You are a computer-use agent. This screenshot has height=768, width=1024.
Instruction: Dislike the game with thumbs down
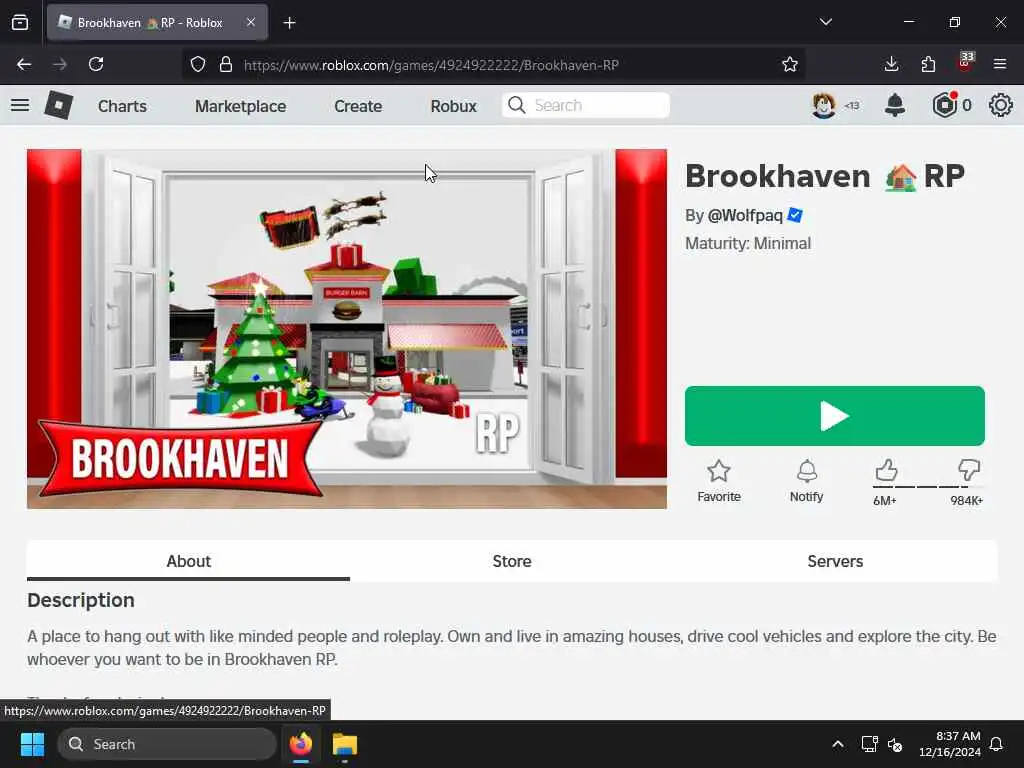pos(969,470)
